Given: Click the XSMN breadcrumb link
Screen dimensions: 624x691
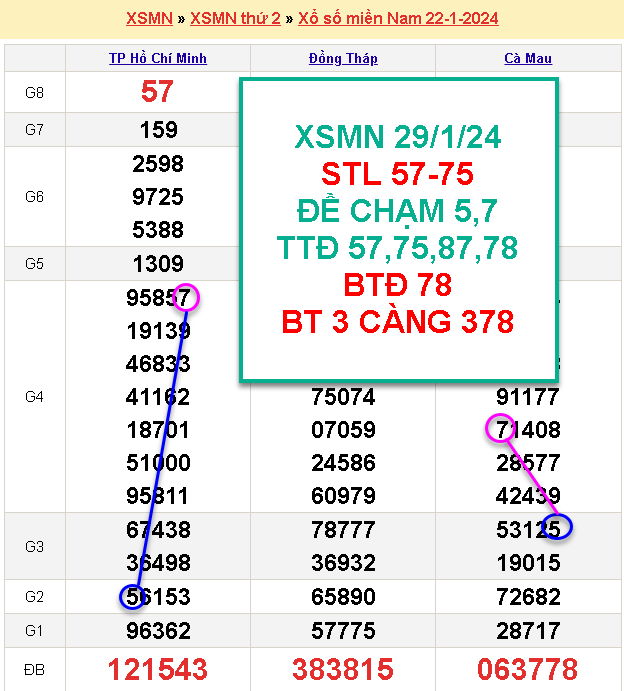Looking at the screenshot, I should point(148,19).
